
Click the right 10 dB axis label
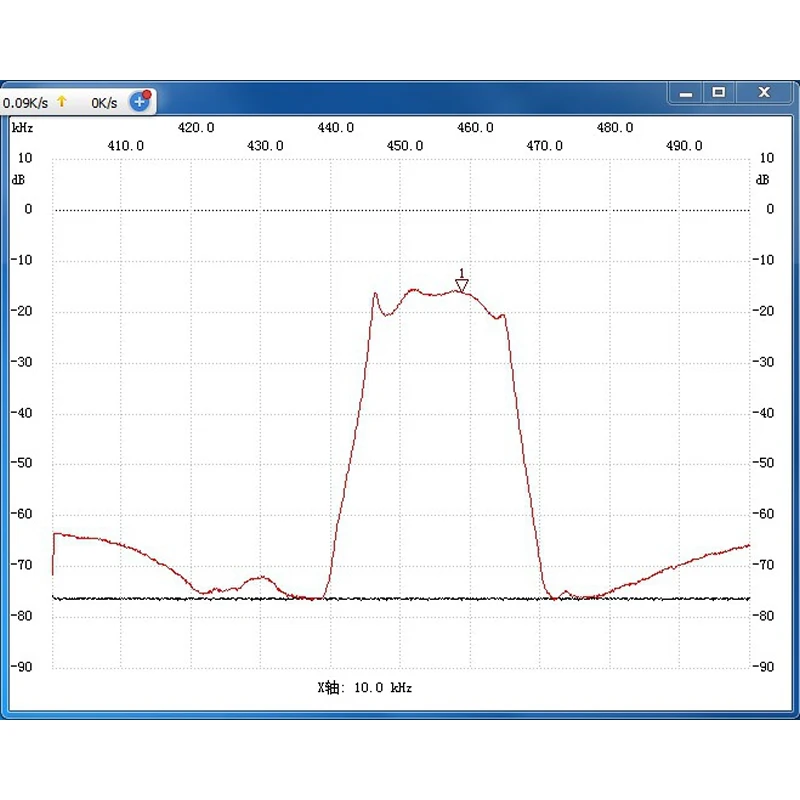767,158
